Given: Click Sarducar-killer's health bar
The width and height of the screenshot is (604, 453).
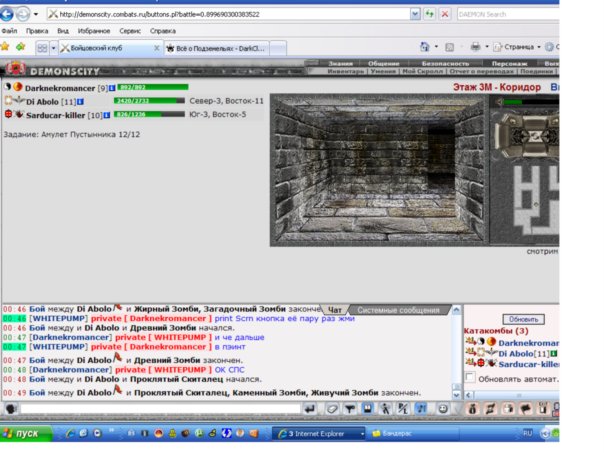Looking at the screenshot, I should pos(149,114).
